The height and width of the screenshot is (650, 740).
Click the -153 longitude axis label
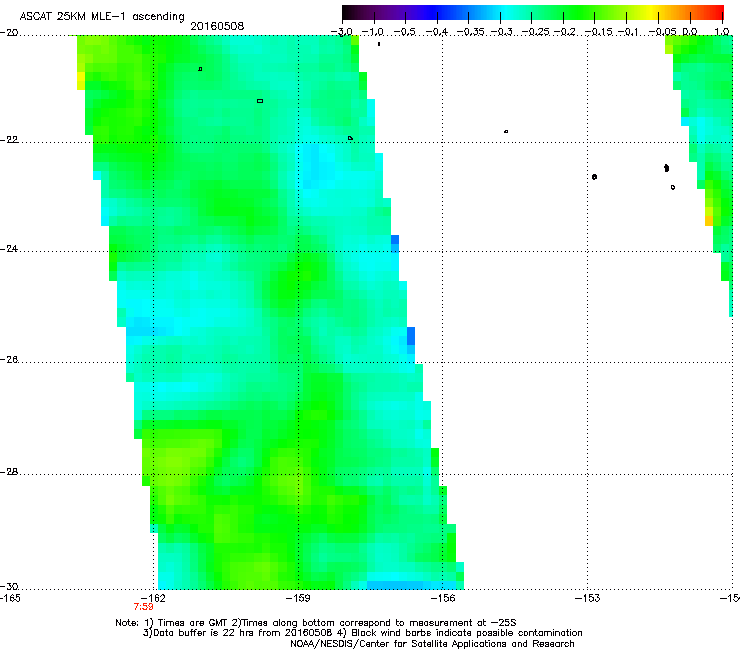[x=588, y=598]
